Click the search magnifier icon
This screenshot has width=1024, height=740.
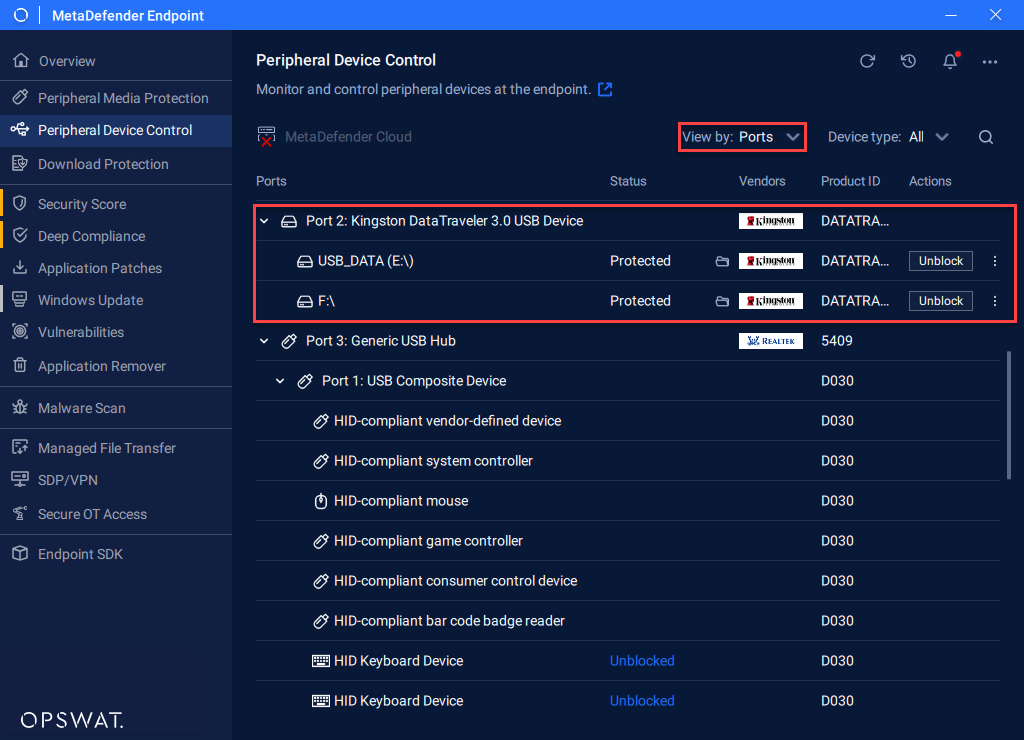[x=986, y=137]
